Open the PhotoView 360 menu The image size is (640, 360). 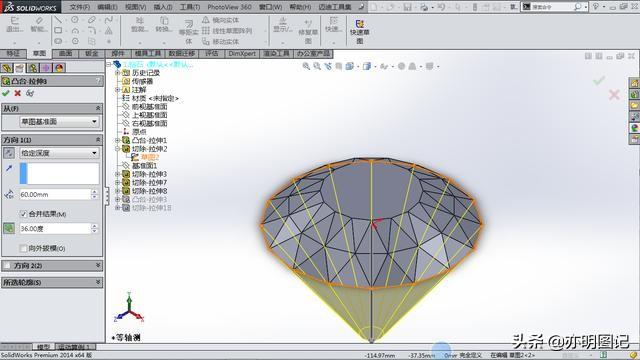pyautogui.click(x=229, y=7)
